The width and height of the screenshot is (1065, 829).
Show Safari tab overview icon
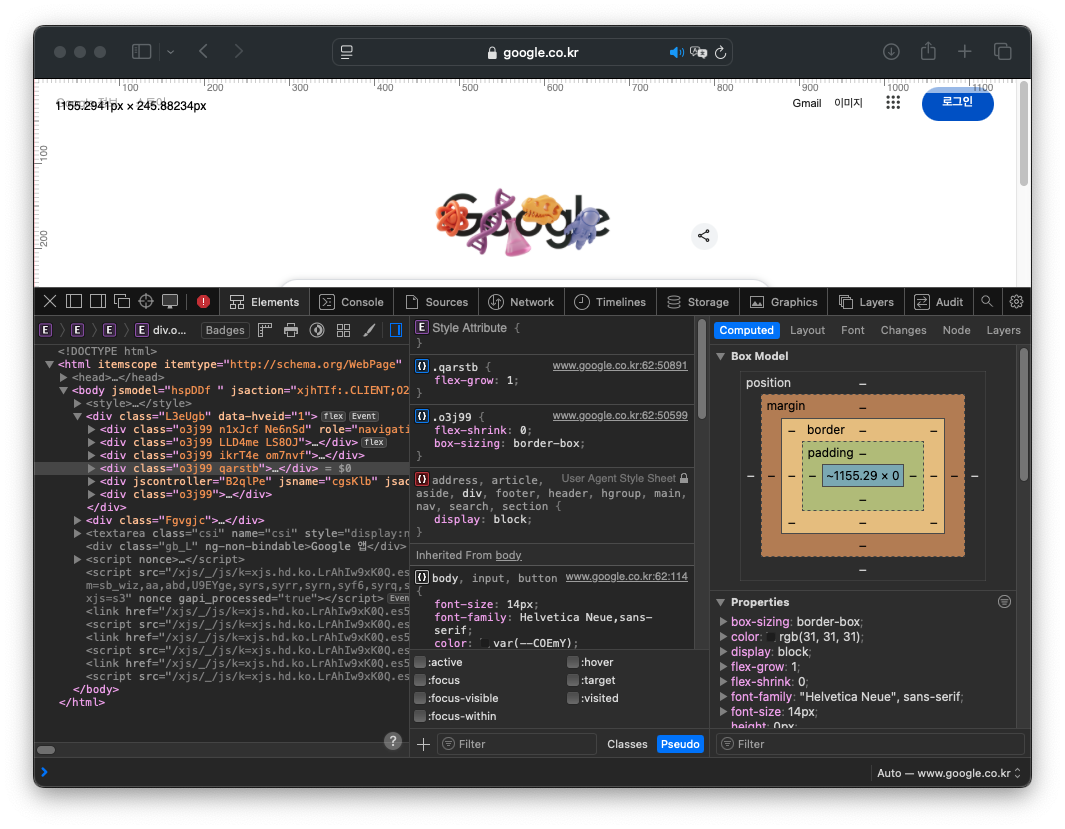pos(1003,52)
